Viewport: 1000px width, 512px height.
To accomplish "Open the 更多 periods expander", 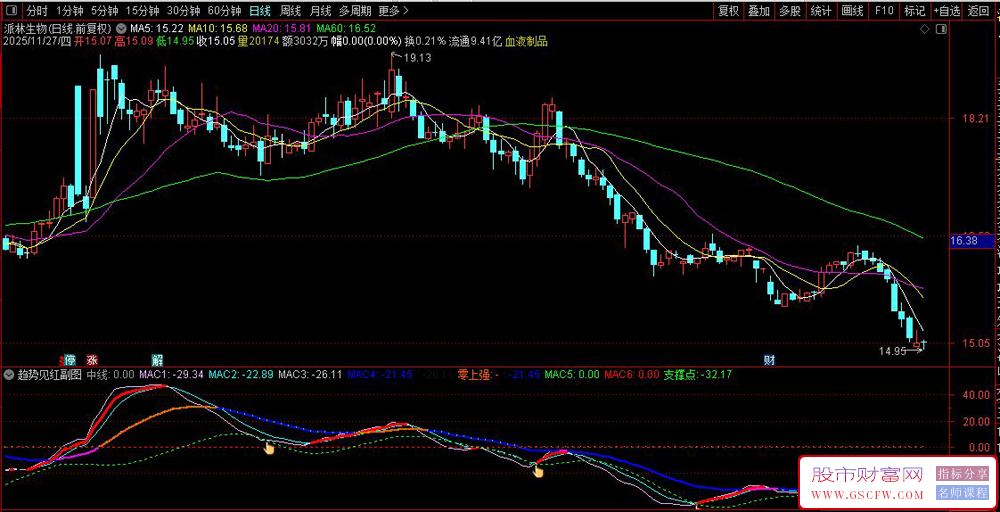I will (393, 11).
